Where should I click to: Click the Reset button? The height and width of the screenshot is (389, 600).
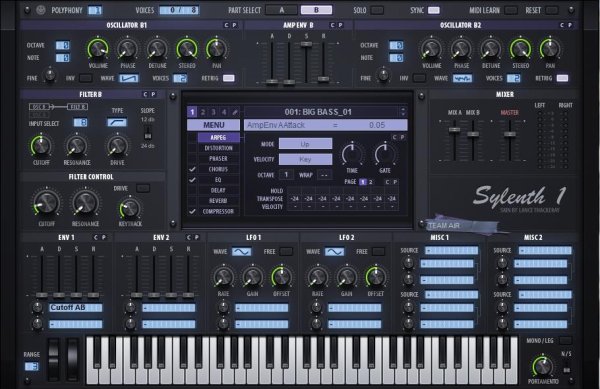552,10
